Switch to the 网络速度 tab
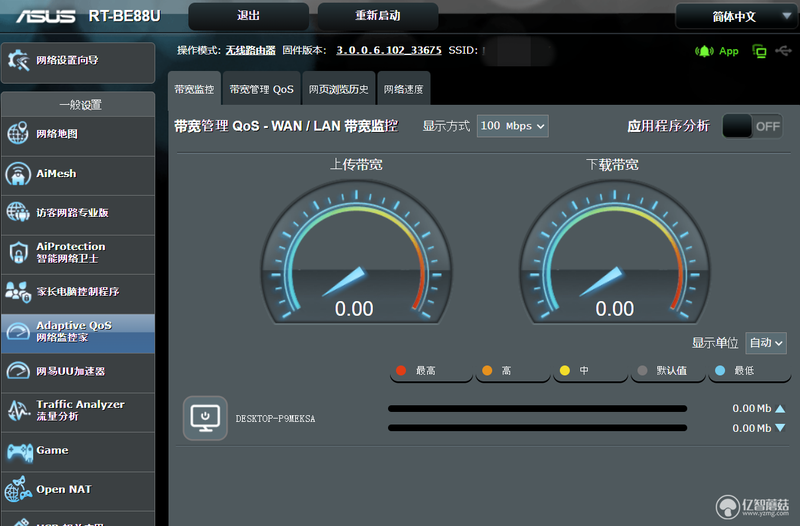The height and width of the screenshot is (526, 800). pos(404,89)
